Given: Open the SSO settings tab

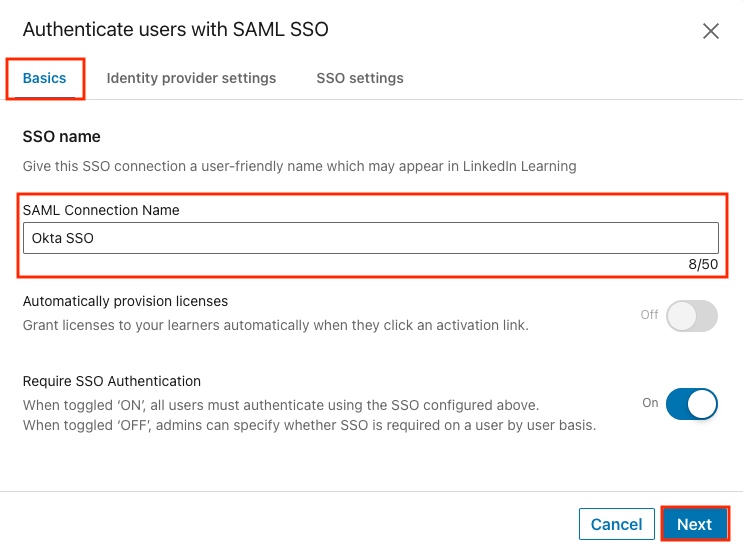Looking at the screenshot, I should (360, 78).
